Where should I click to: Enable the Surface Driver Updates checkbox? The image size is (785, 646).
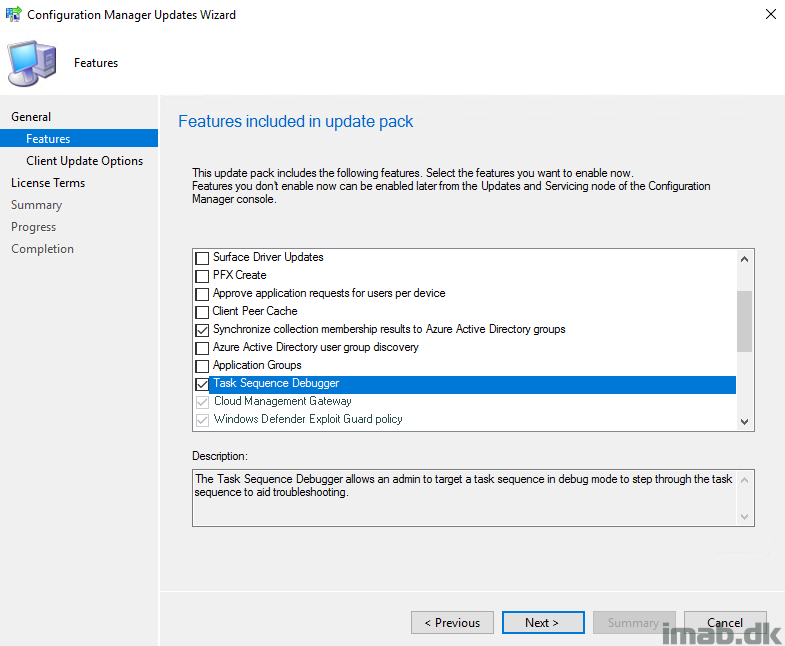coord(202,258)
